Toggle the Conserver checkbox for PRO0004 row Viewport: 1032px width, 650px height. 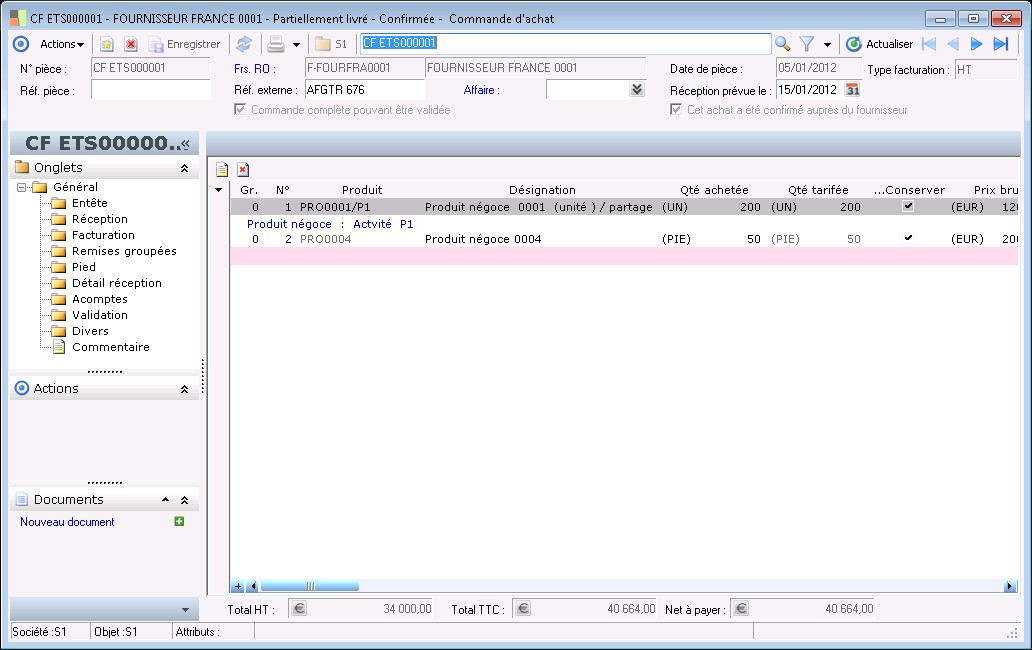(908, 239)
